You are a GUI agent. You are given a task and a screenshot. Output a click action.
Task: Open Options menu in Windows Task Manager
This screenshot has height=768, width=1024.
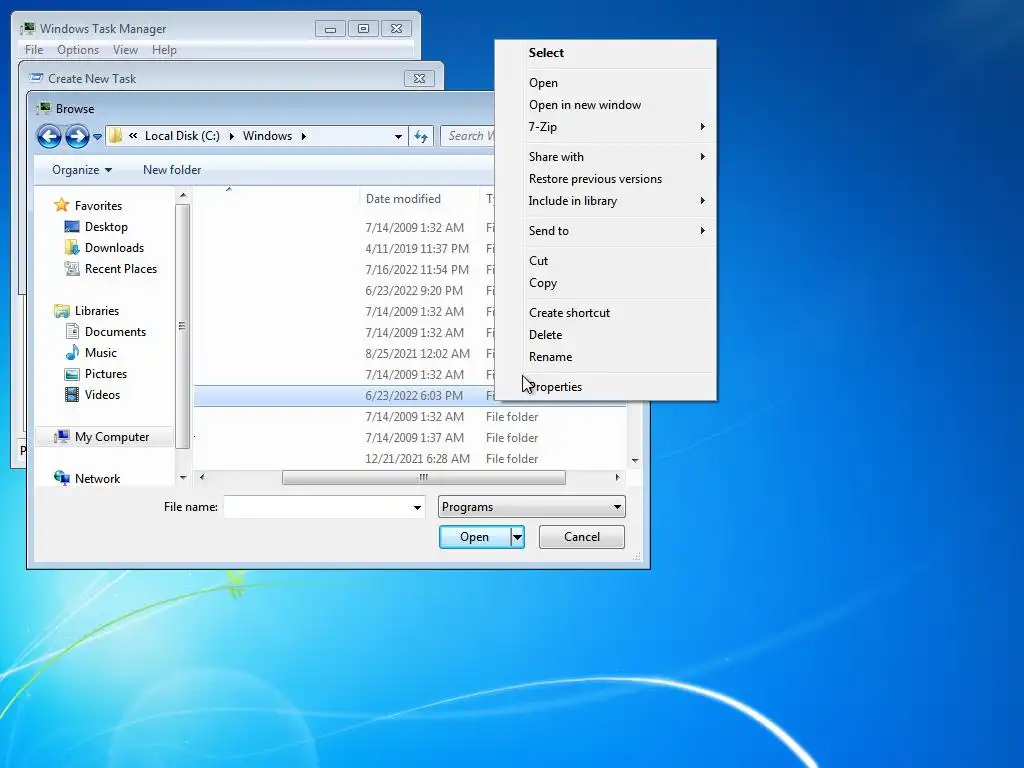78,50
